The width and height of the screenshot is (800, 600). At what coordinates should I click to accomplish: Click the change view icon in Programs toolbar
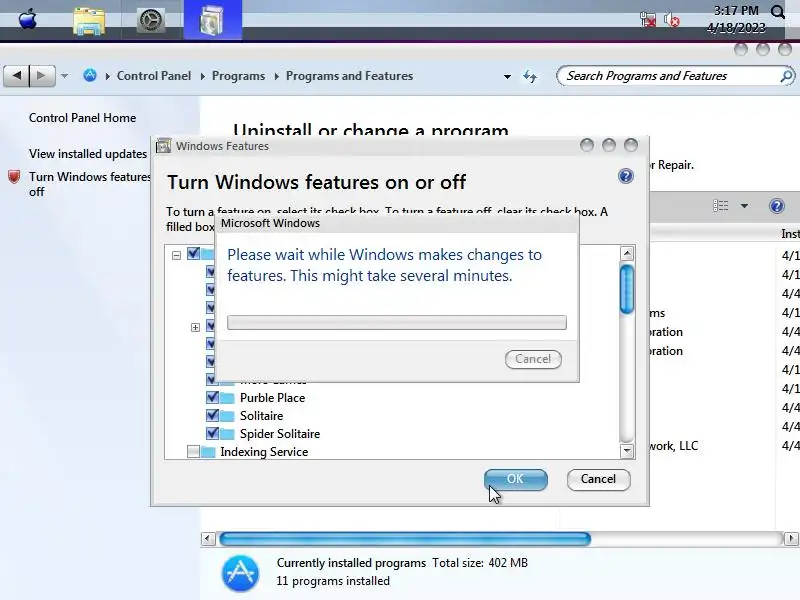click(720, 206)
